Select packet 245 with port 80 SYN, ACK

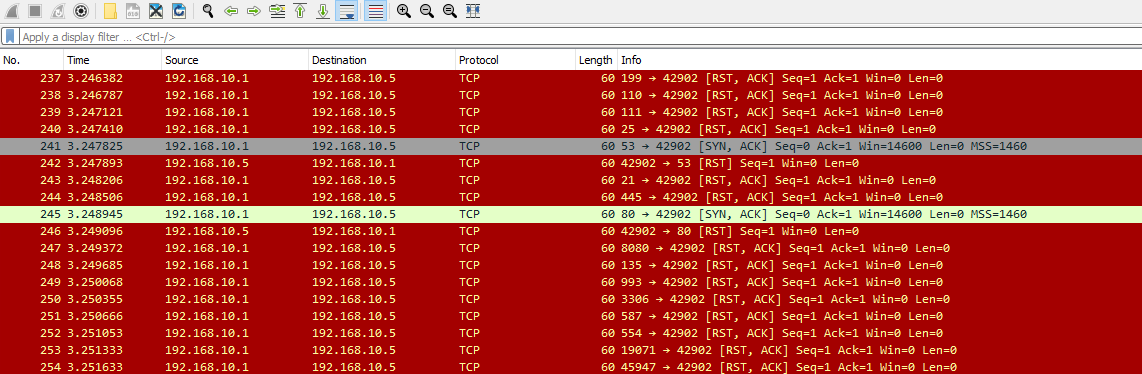pyautogui.click(x=571, y=215)
